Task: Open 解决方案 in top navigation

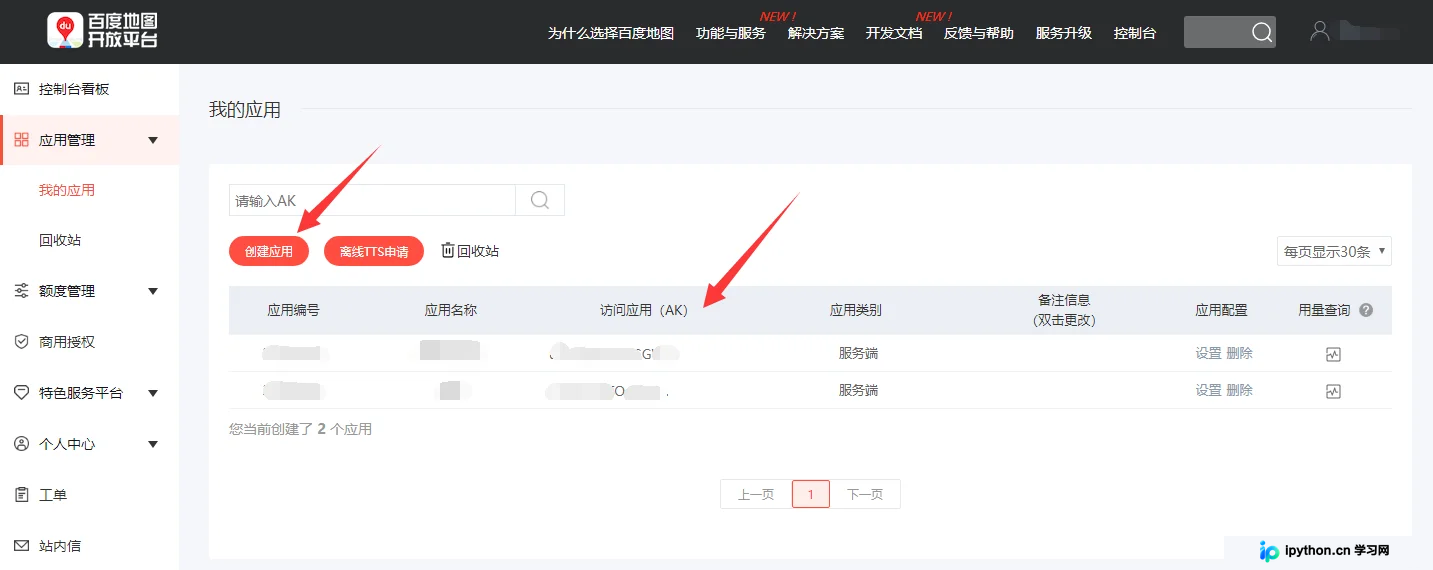Action: tap(816, 33)
